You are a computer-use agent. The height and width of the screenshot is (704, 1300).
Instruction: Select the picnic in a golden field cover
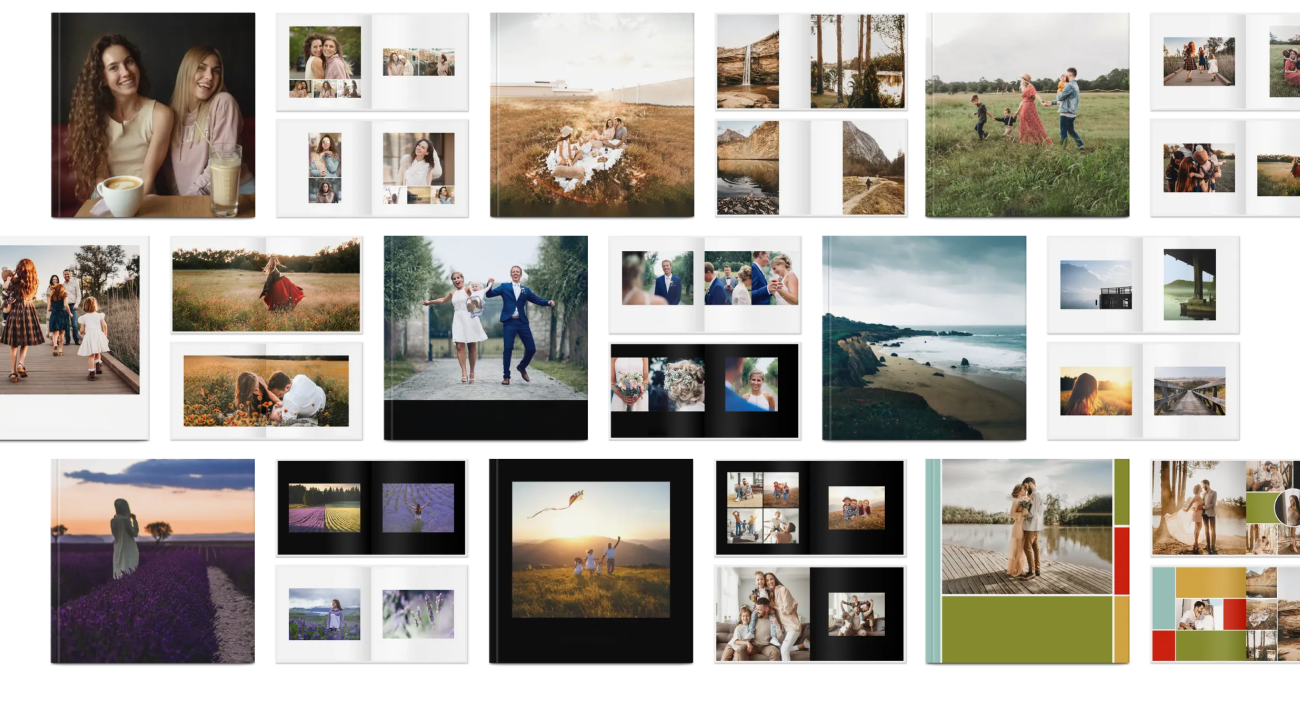(x=592, y=115)
